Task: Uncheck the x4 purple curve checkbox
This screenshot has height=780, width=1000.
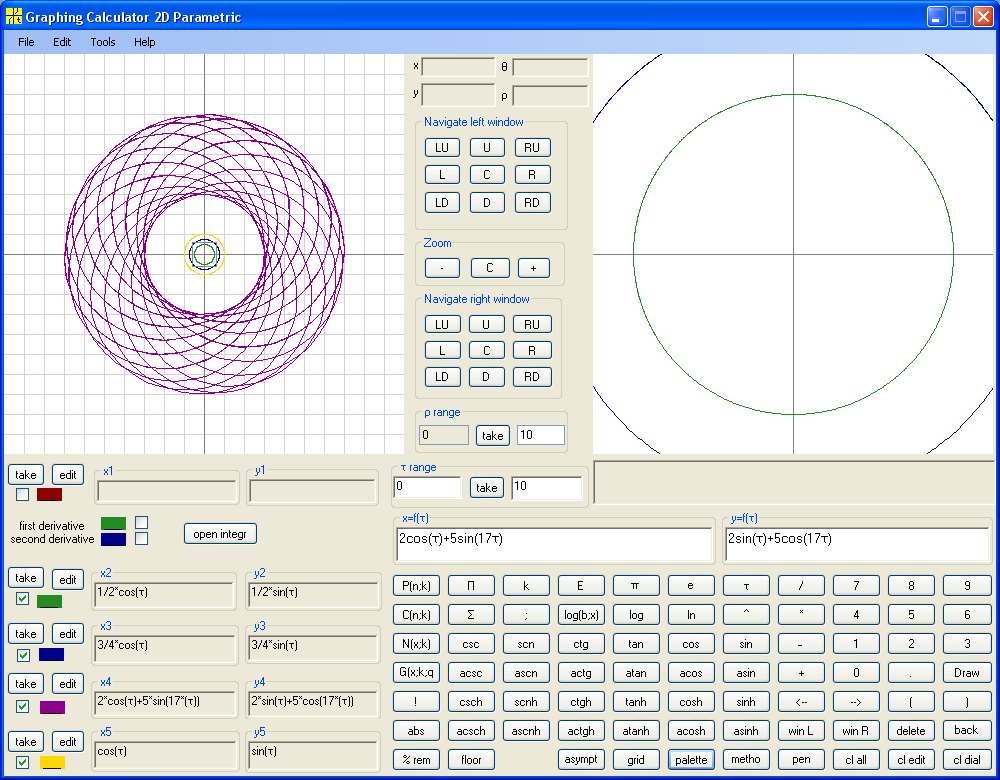Action: [22, 707]
